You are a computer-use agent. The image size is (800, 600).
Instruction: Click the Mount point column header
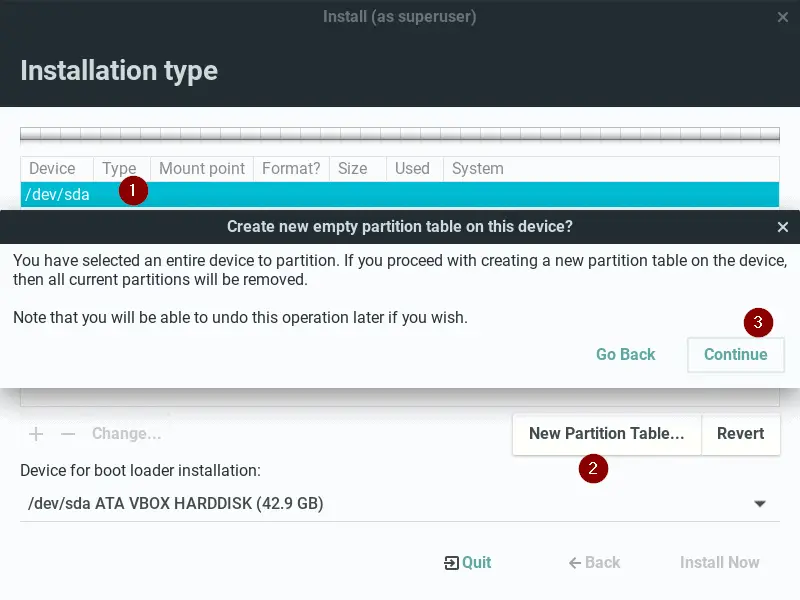click(x=202, y=169)
